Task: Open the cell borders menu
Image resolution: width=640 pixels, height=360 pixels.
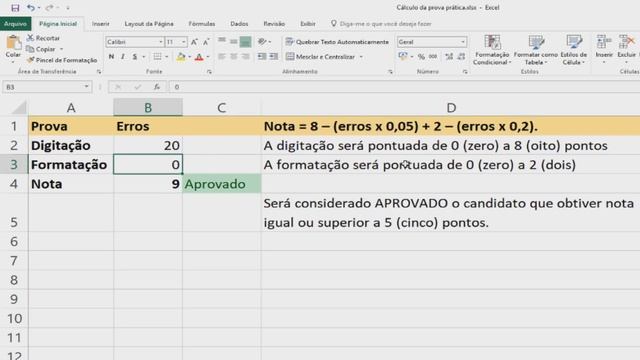Action: 157,57
